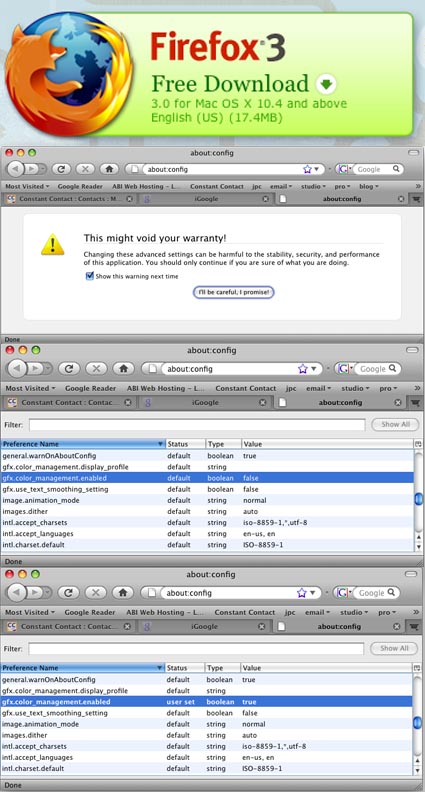Reload page in the middle window

pyautogui.click(x=69, y=369)
